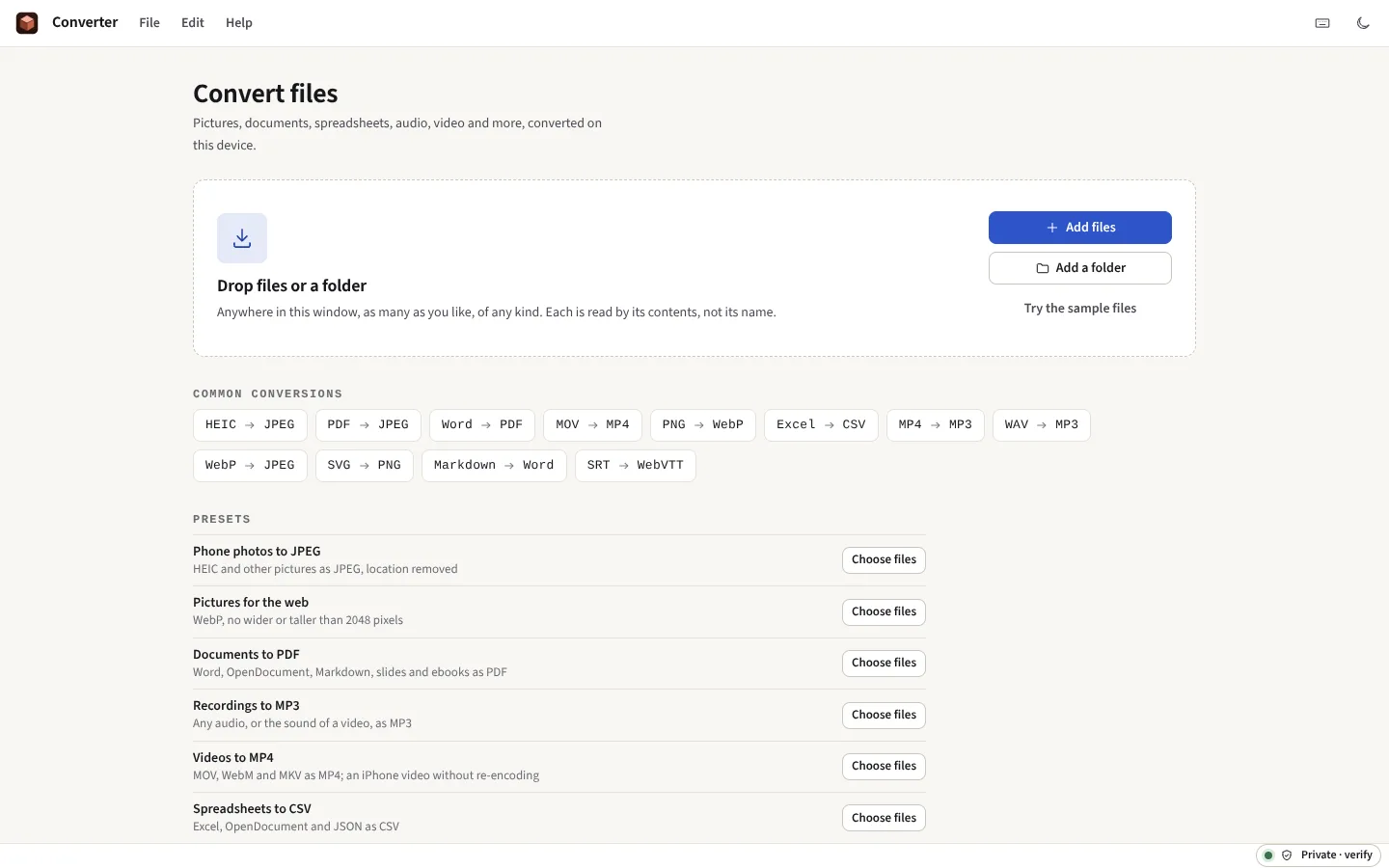This screenshot has height=868, width=1389.
Task: Click the 'Documents to PDF' preset title
Action: (246, 655)
